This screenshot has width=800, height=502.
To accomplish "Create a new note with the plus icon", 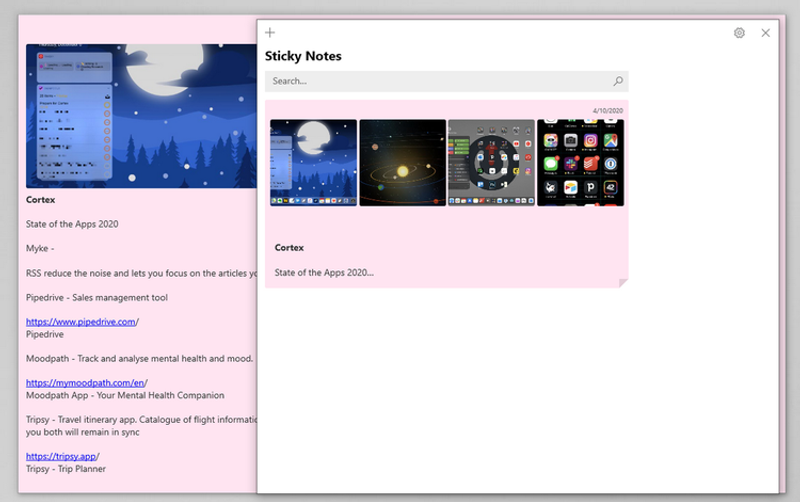I will coord(270,33).
